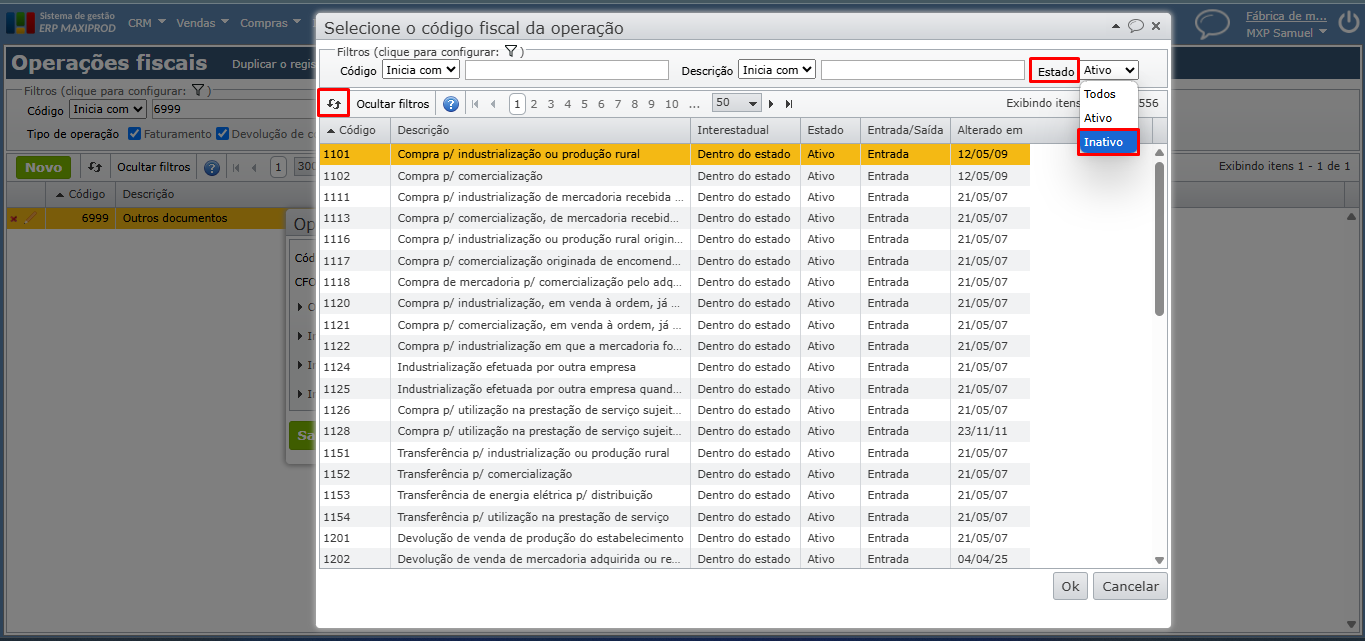
Task: Click the vertical scrollbar of the results grid
Action: 1159,240
